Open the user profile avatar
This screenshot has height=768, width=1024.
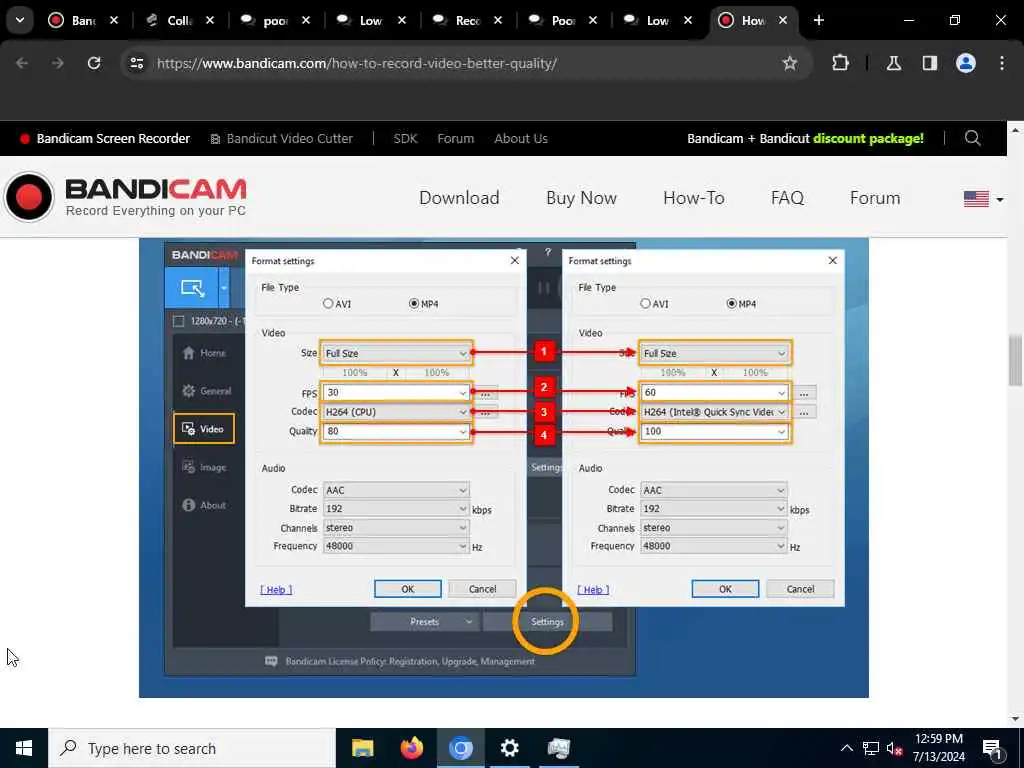966,63
